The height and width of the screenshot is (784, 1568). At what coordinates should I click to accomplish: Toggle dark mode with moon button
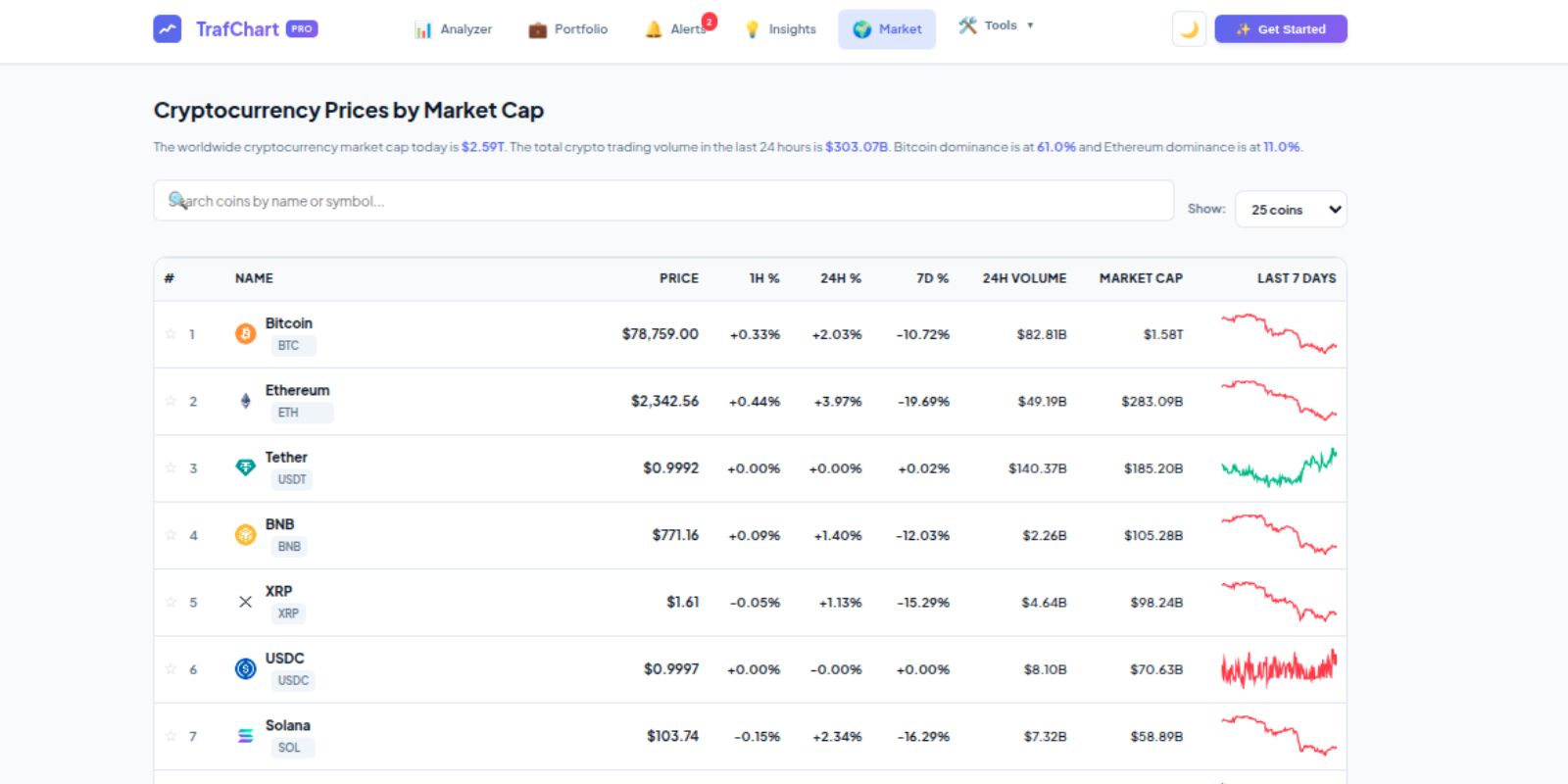pos(1189,29)
